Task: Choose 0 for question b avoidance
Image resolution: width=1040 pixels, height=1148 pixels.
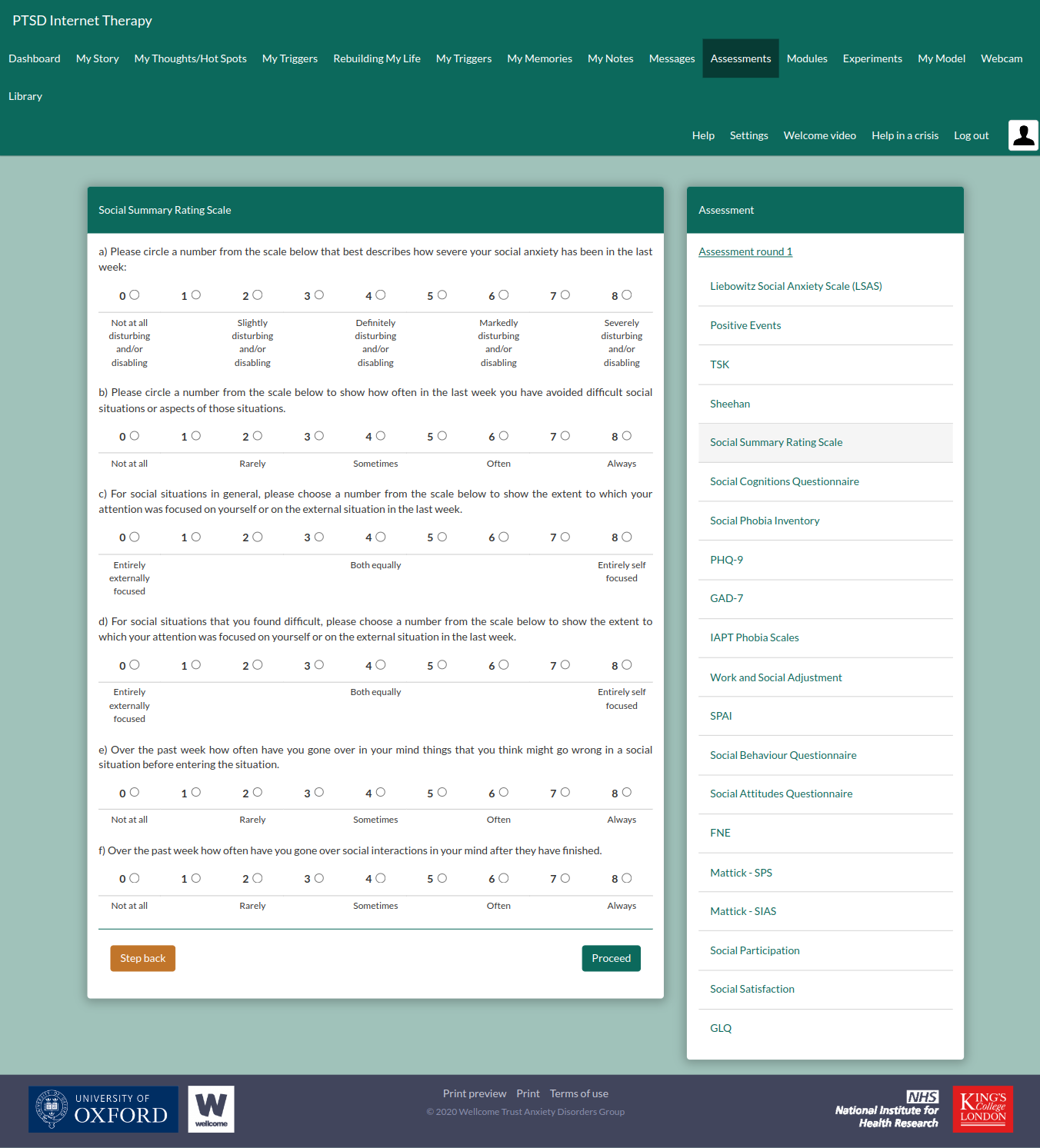Action: pyautogui.click(x=135, y=436)
